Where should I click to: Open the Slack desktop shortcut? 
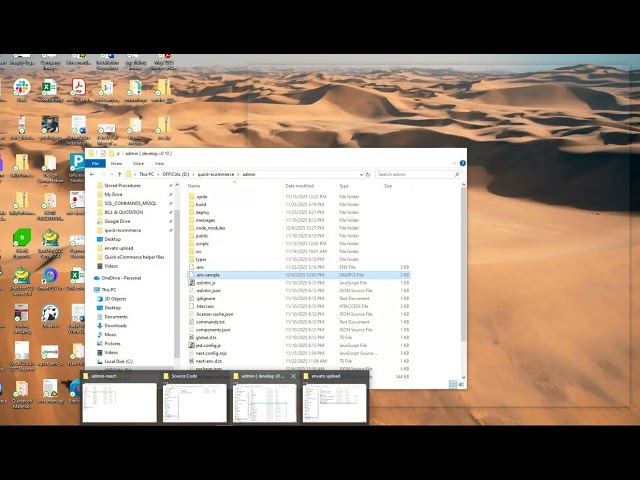pyautogui.click(x=22, y=88)
